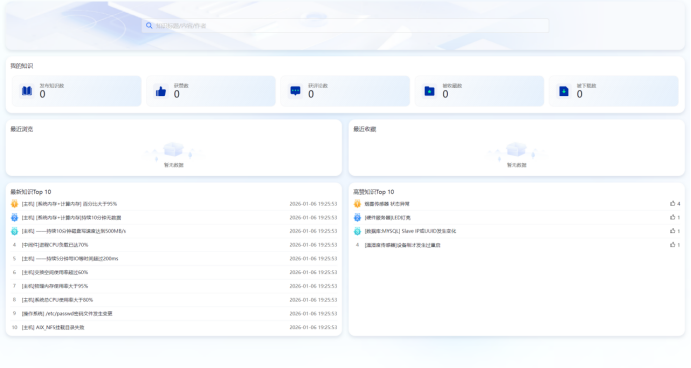Open the seventh-ranked 物理内存使用率大于95% article
Image resolution: width=691 pixels, height=368 pixels.
(x=55, y=286)
